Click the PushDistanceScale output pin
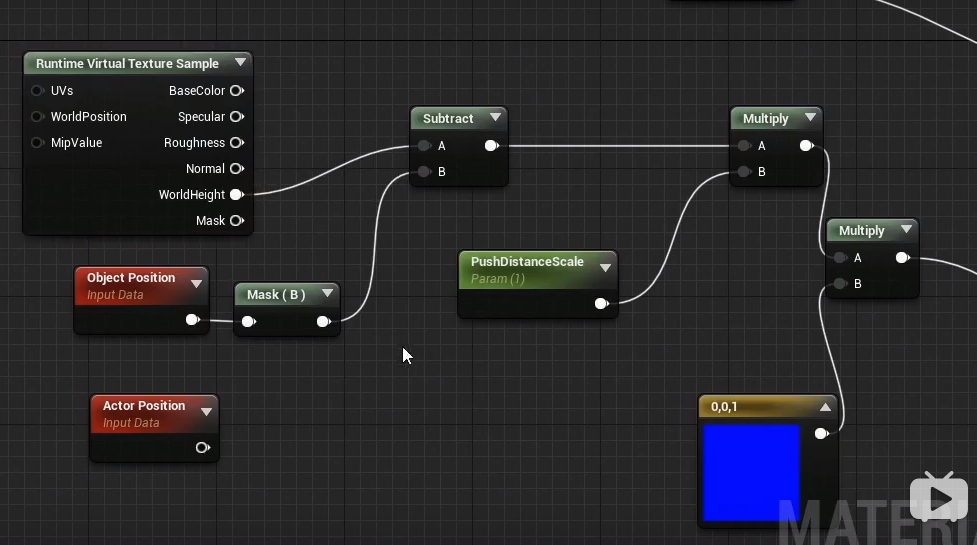 click(601, 304)
